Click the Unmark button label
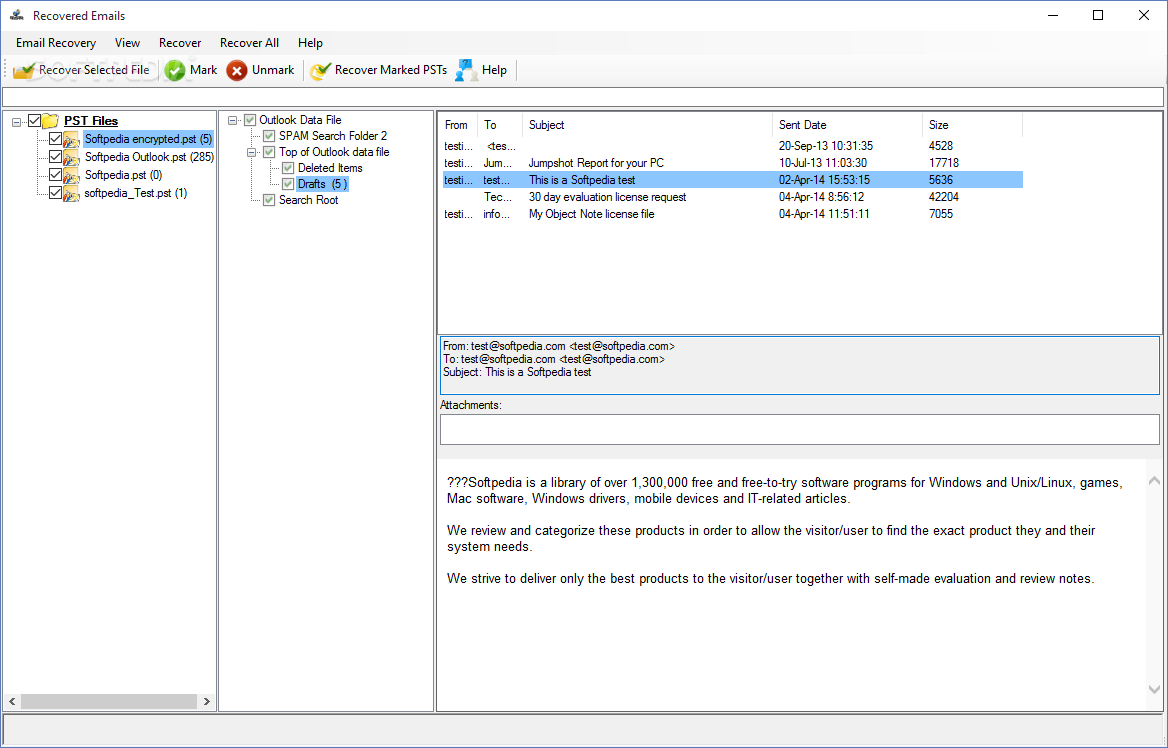Viewport: 1168px width, 748px height. pos(273,70)
